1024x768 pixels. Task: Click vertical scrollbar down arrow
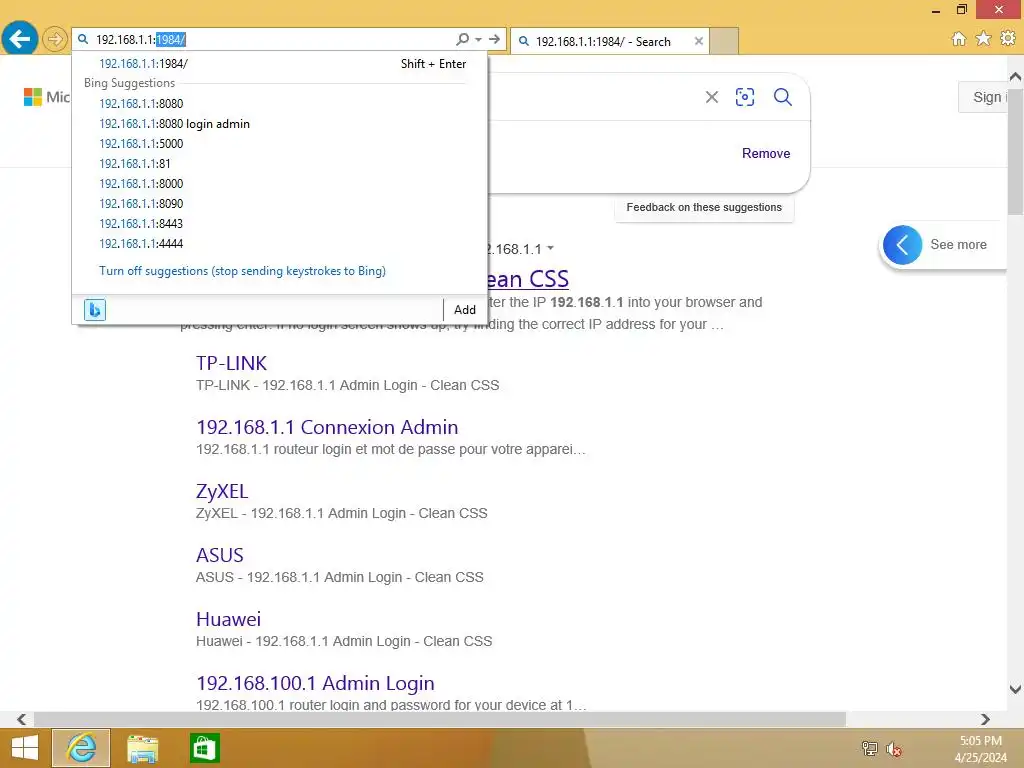coord(1016,689)
